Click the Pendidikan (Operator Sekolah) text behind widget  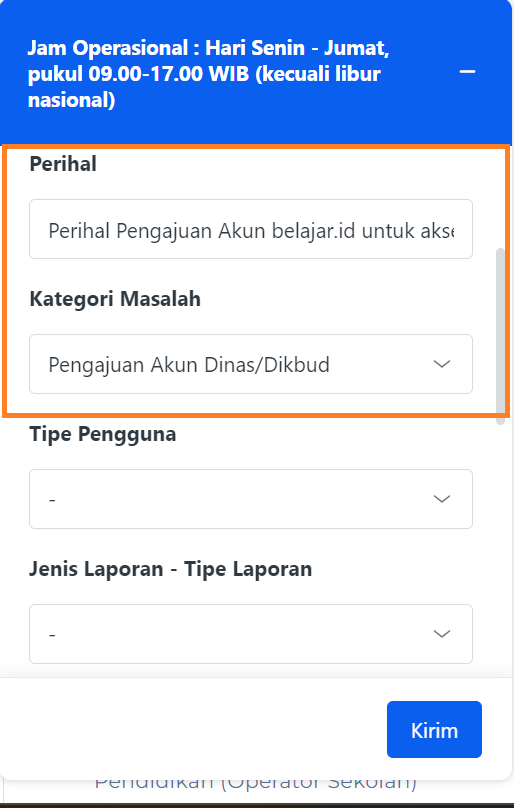click(256, 782)
